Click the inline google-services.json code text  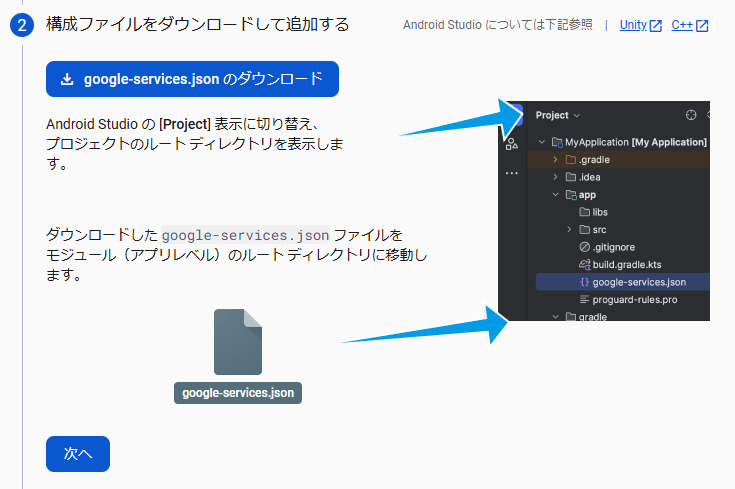(245, 235)
